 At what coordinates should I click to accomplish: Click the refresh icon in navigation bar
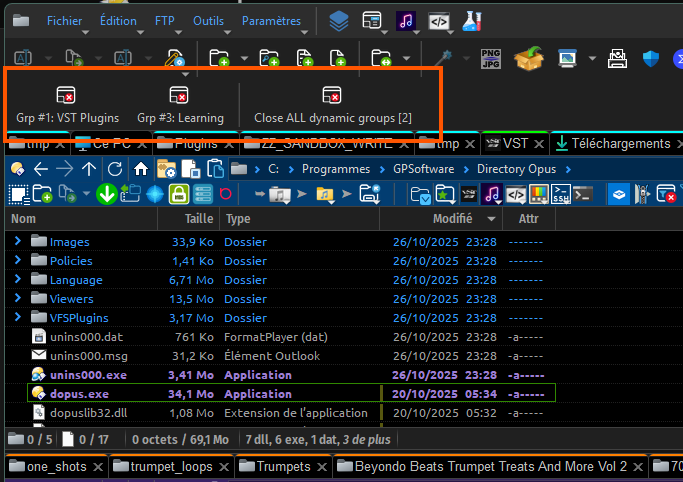point(115,168)
